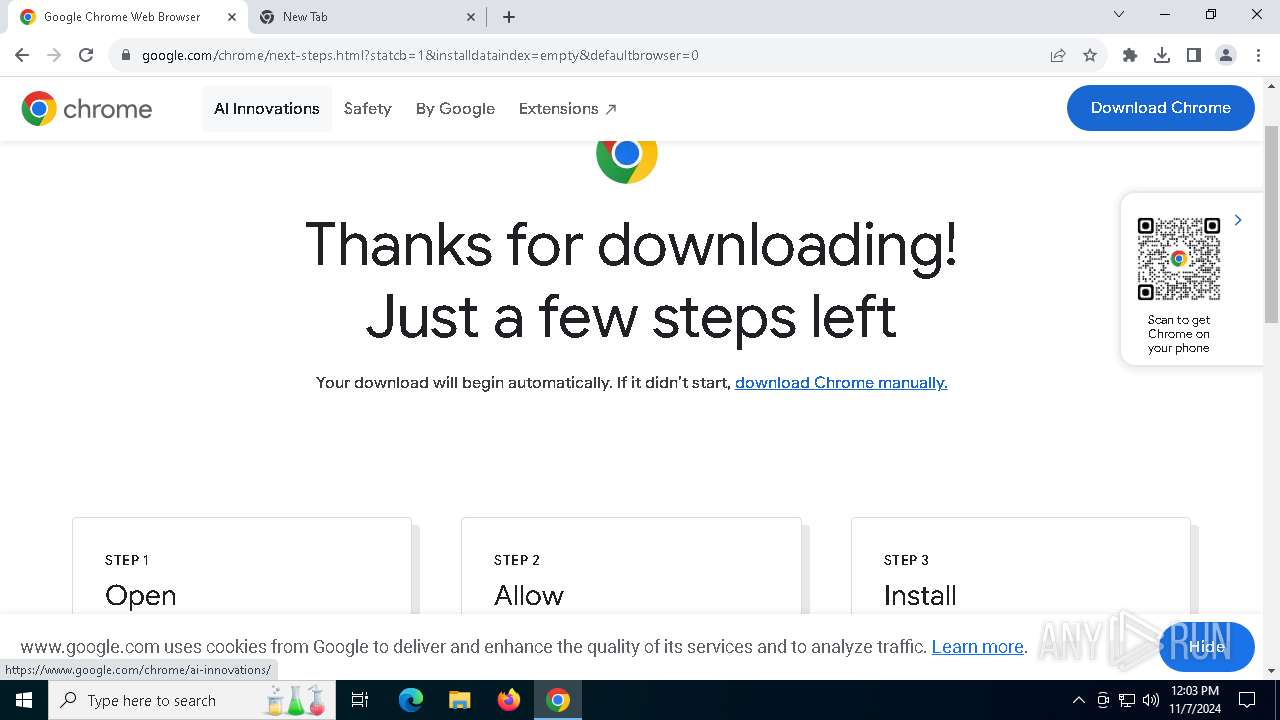Image resolution: width=1280 pixels, height=720 pixels.
Task: Open the notification center icon
Action: click(1247, 700)
